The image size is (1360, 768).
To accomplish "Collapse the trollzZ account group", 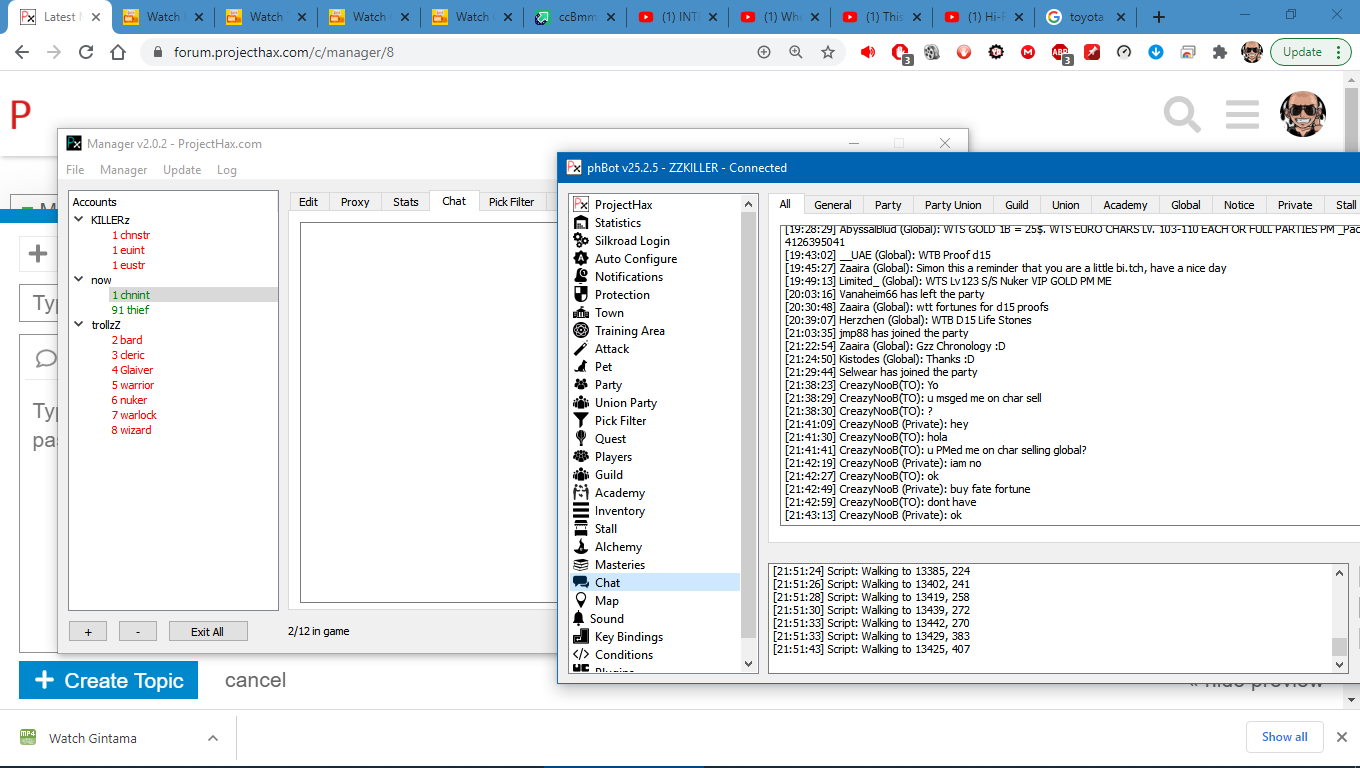I will click(x=79, y=325).
